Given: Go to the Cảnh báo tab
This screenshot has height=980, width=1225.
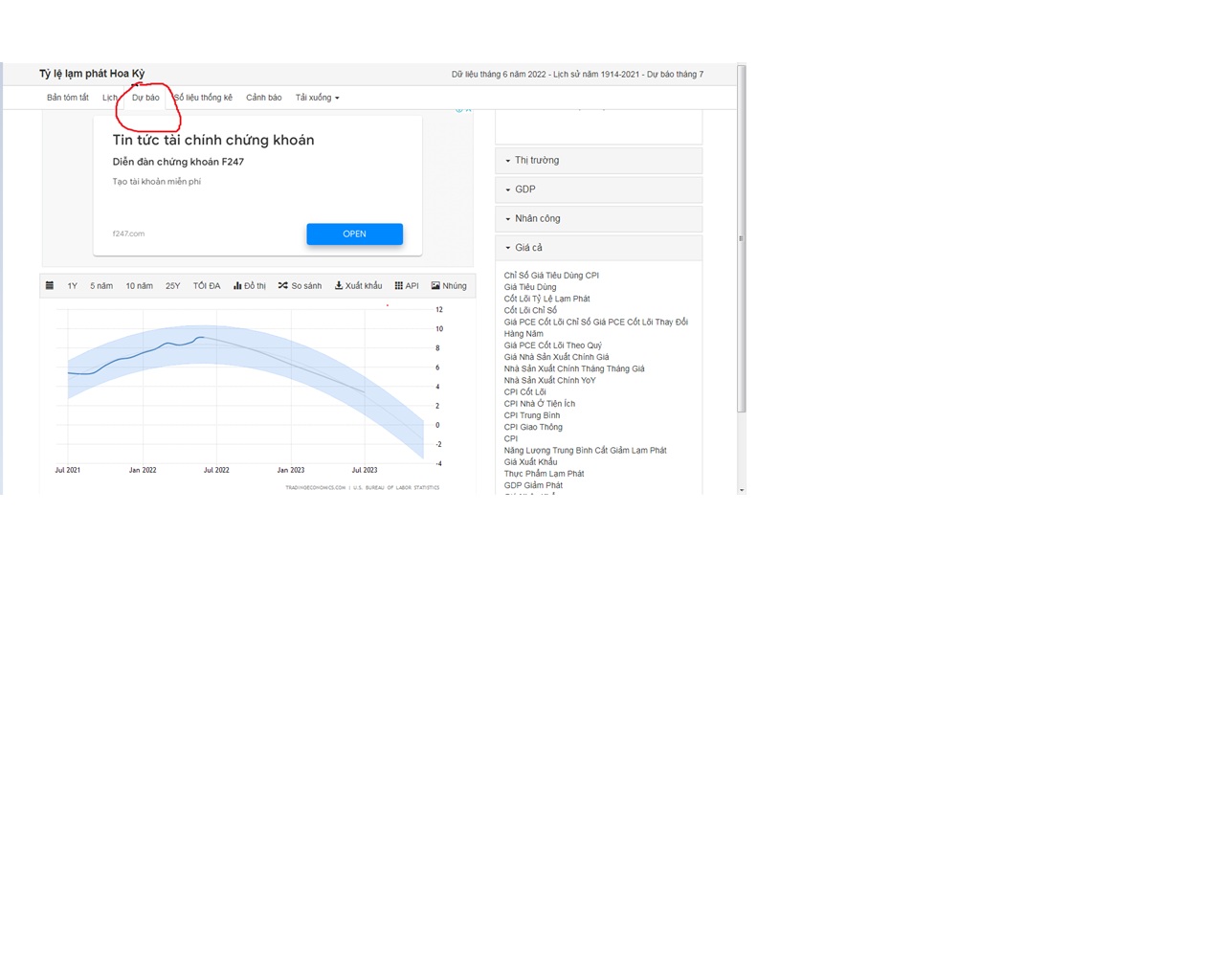Looking at the screenshot, I should coord(263,98).
